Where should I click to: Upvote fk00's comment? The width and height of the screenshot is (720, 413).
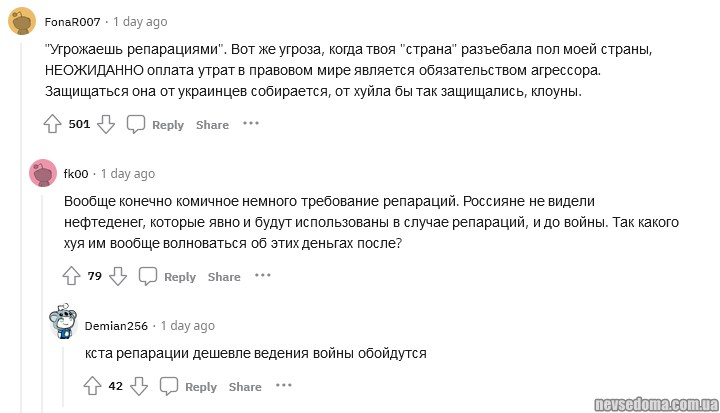[x=72, y=276]
